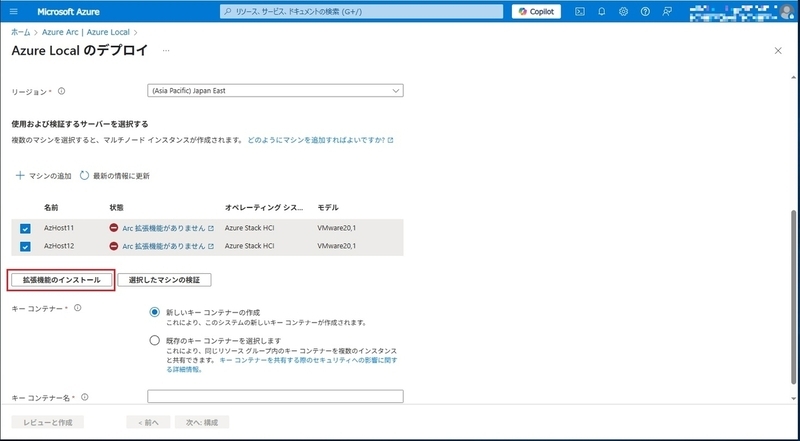Click the error status icon for AzHost12
Screen dimensions: 800x441
(114, 246)
